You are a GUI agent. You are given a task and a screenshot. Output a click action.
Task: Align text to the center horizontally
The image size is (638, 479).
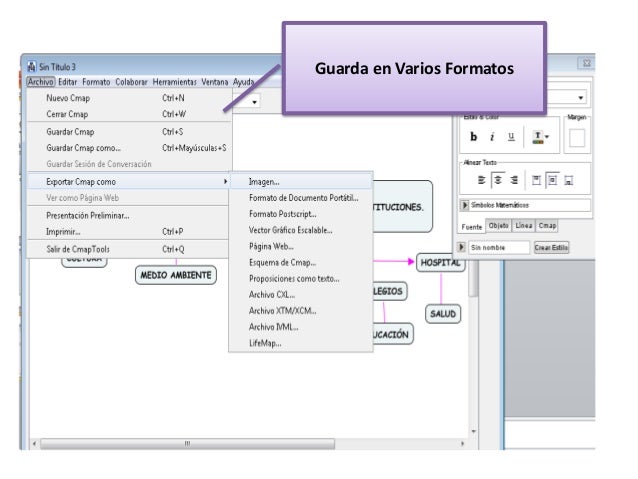(498, 180)
